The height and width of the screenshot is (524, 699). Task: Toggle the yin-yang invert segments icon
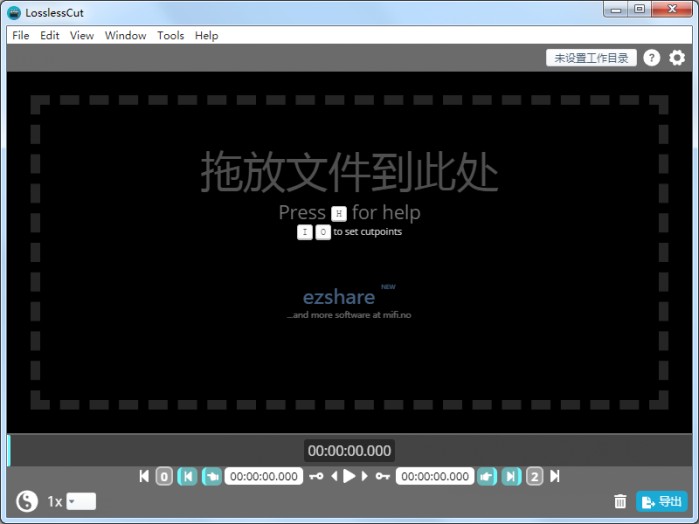[27, 501]
